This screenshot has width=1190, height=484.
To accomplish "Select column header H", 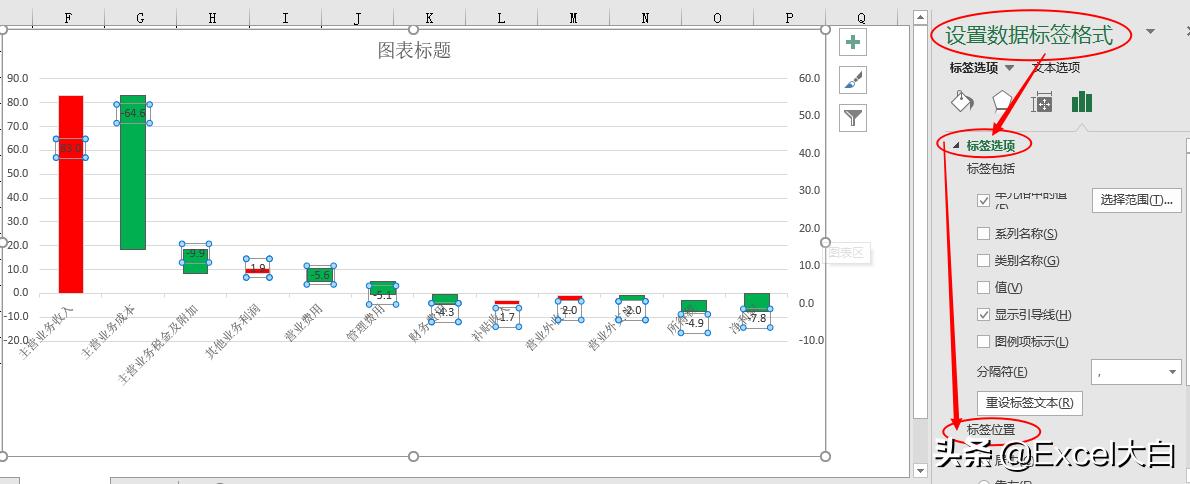I will point(212,18).
